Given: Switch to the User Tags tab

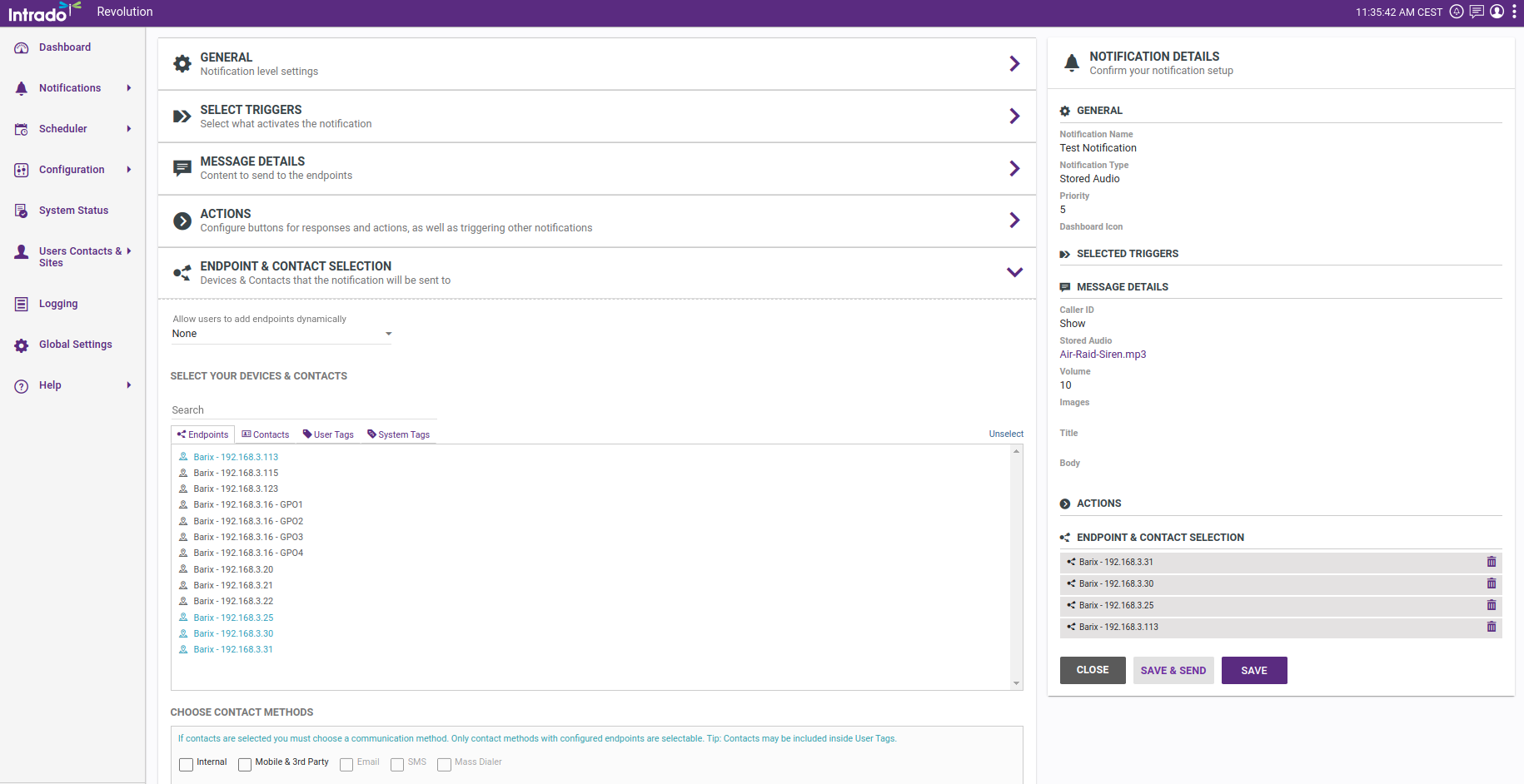Looking at the screenshot, I should point(328,434).
